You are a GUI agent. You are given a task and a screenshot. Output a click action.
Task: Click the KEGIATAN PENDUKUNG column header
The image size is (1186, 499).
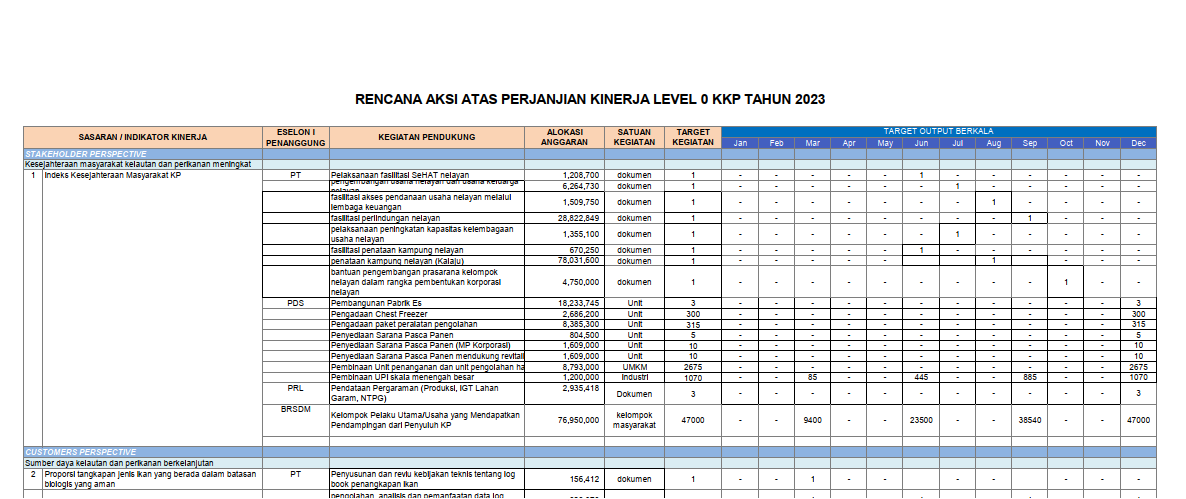tap(427, 138)
